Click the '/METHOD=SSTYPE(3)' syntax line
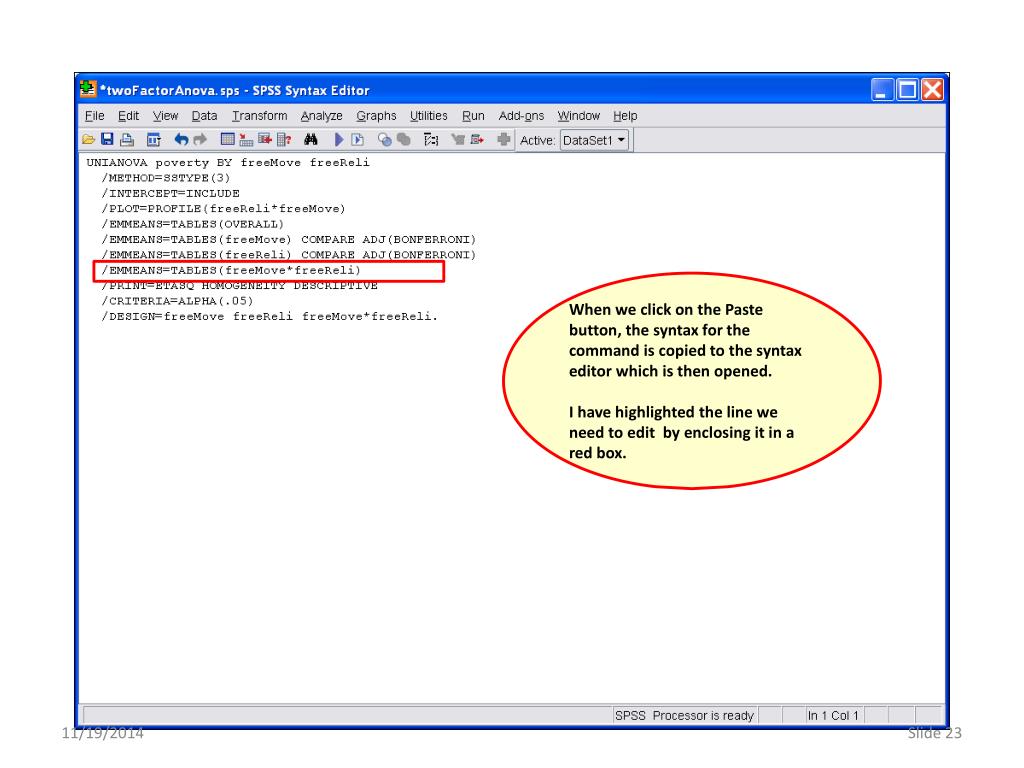Viewport: 1024px width, 768px height. click(166, 178)
